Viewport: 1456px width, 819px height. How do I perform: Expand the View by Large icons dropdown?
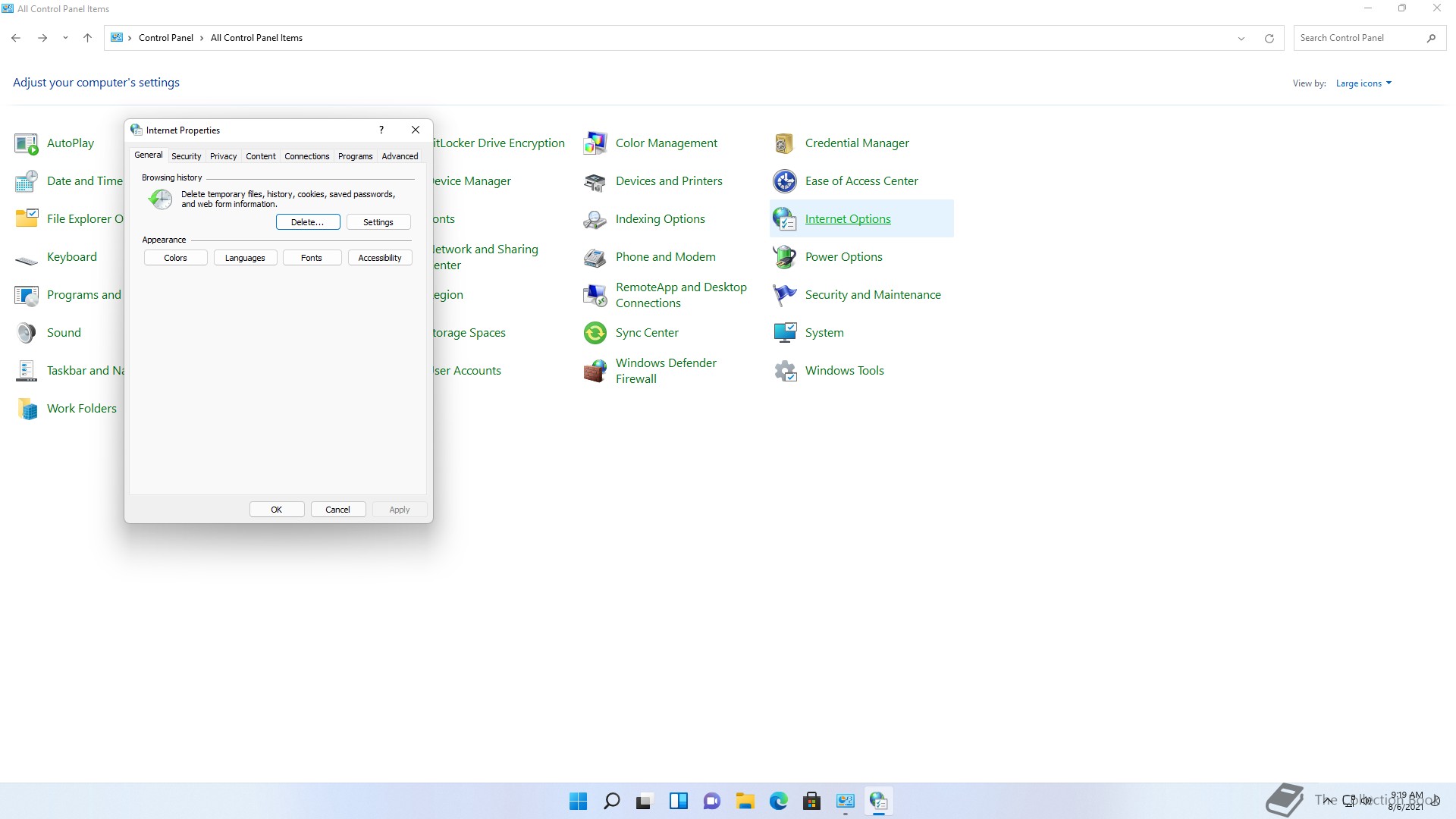[x=1363, y=83]
